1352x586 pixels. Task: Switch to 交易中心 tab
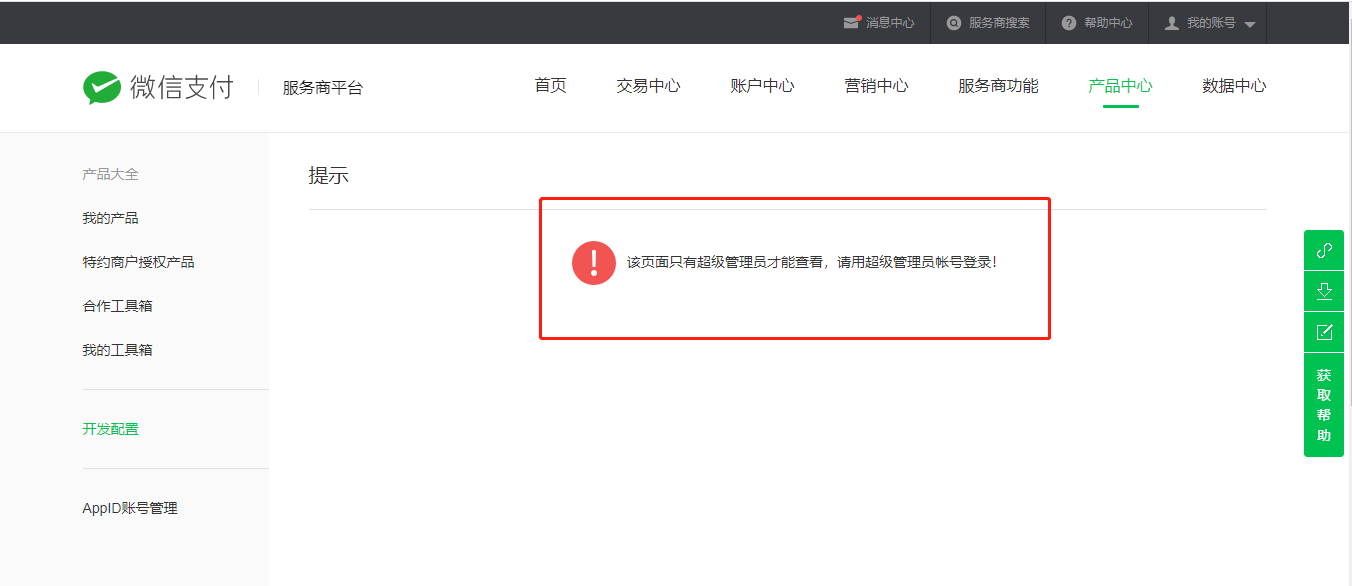[x=648, y=86]
